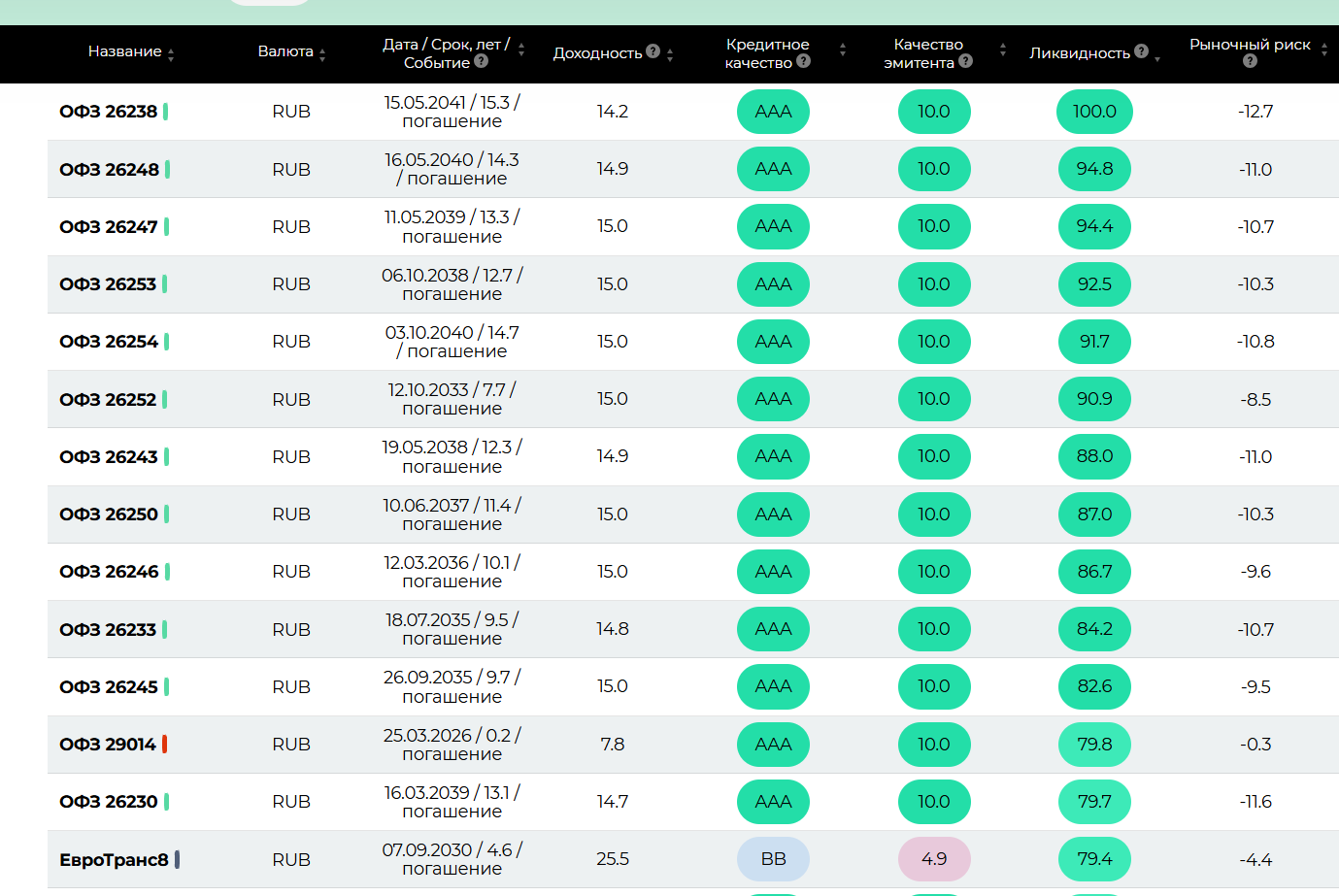Click the question mark under Рыночный риск

click(1250, 61)
